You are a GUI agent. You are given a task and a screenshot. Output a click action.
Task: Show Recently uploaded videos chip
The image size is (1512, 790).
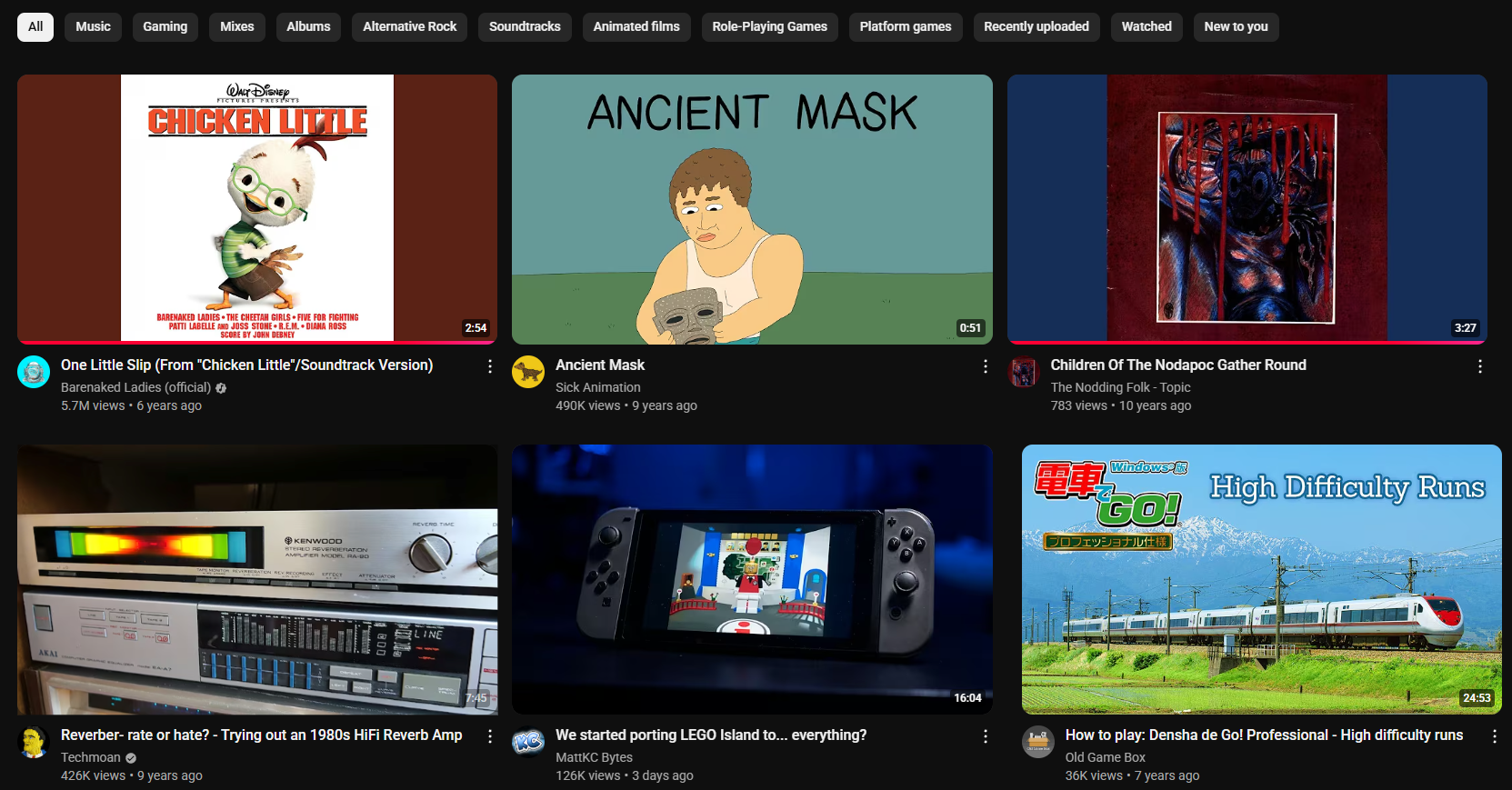(1036, 26)
